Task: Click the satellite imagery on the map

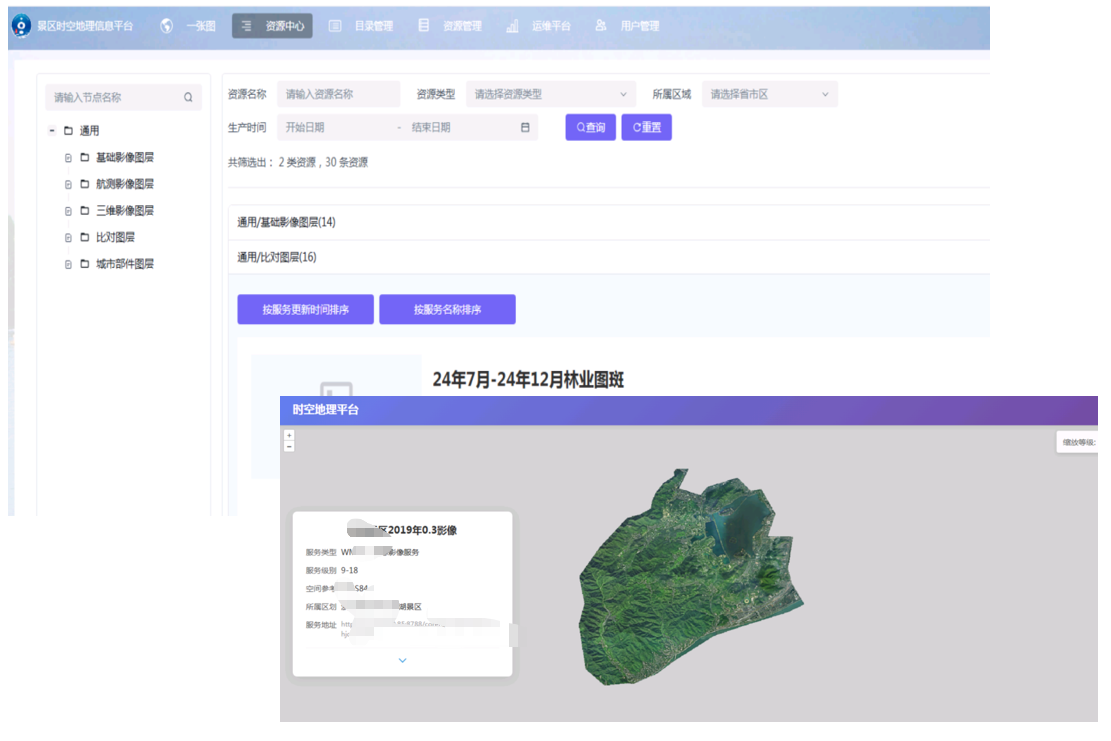Action: click(x=691, y=577)
